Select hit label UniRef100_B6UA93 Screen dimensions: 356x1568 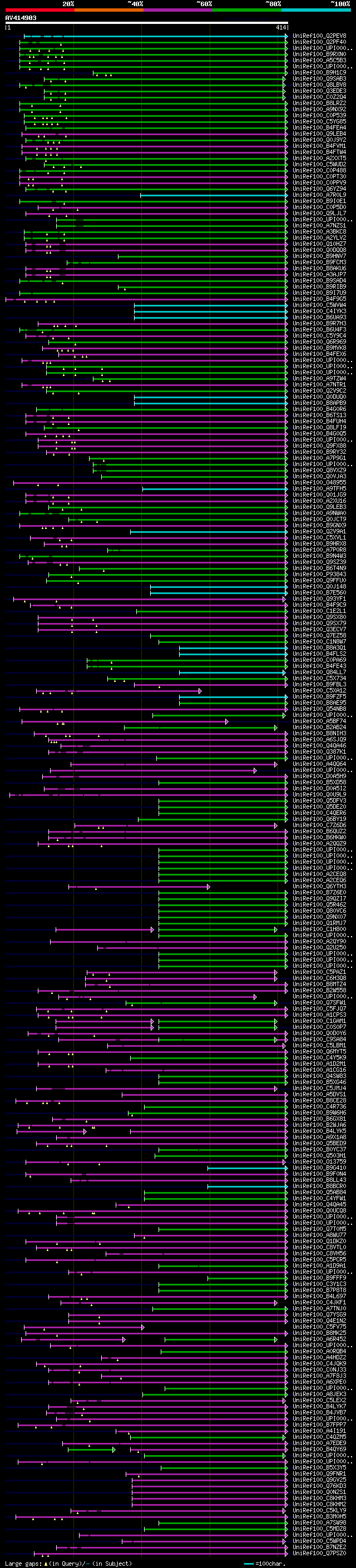319,317
